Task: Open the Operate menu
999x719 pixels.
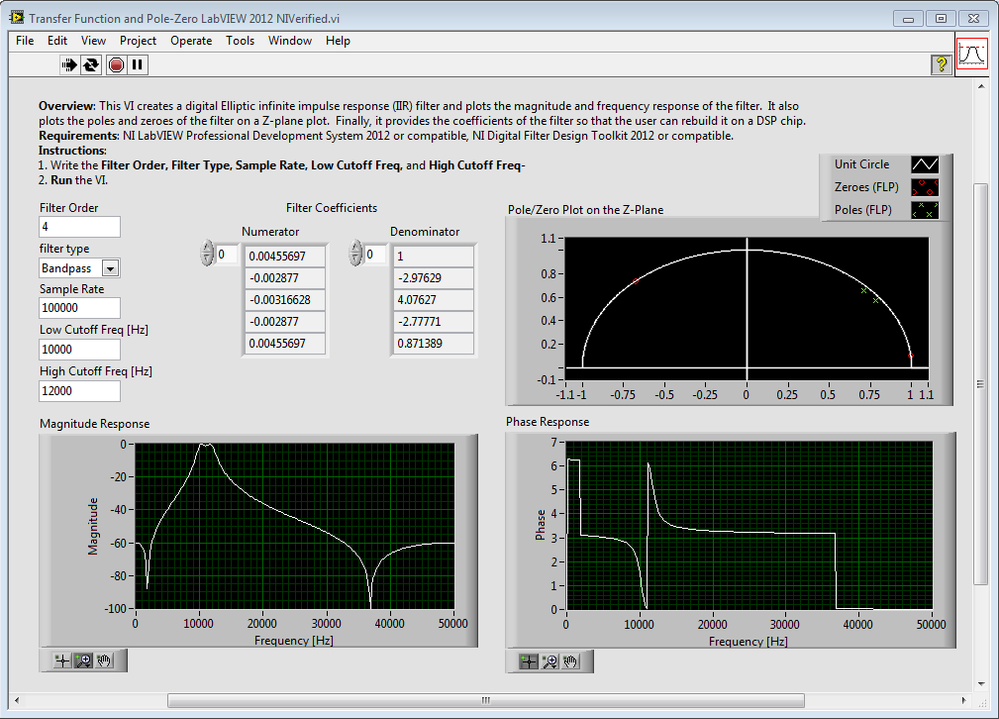Action: pyautogui.click(x=191, y=41)
